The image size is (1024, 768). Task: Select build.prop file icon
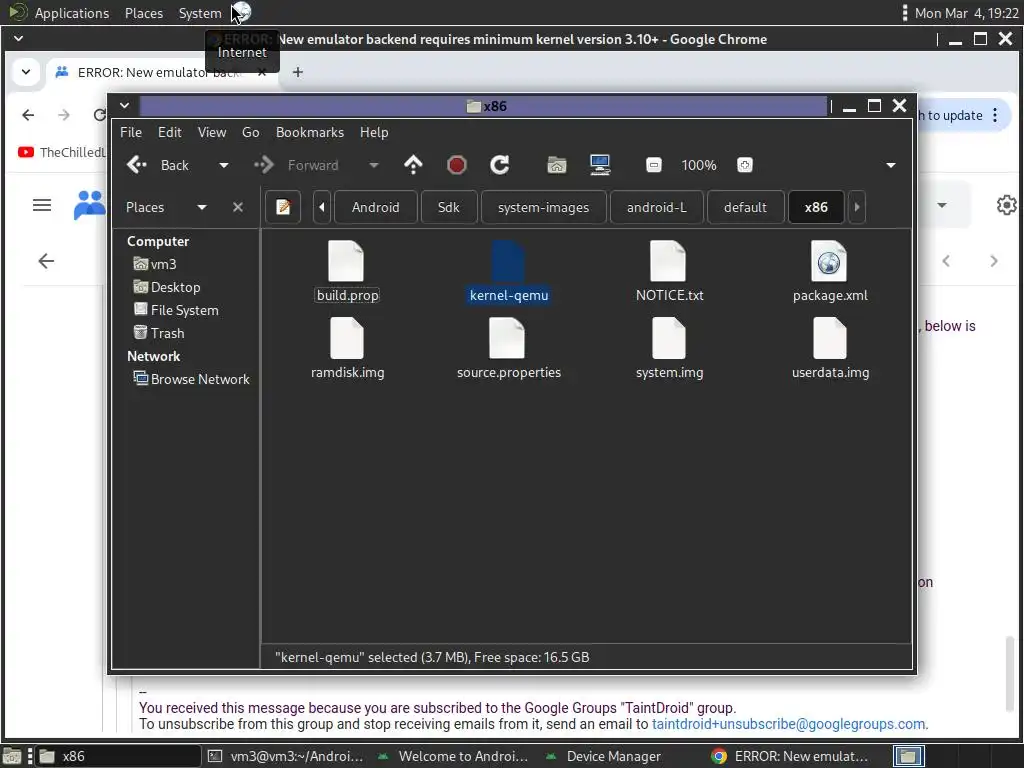tap(346, 261)
